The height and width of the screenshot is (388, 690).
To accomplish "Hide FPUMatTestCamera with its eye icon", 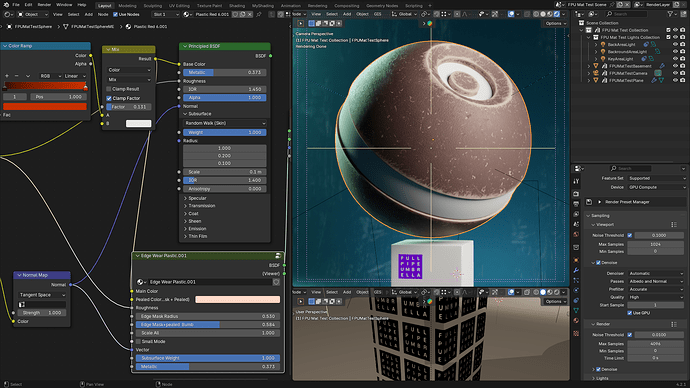I will (x=675, y=73).
